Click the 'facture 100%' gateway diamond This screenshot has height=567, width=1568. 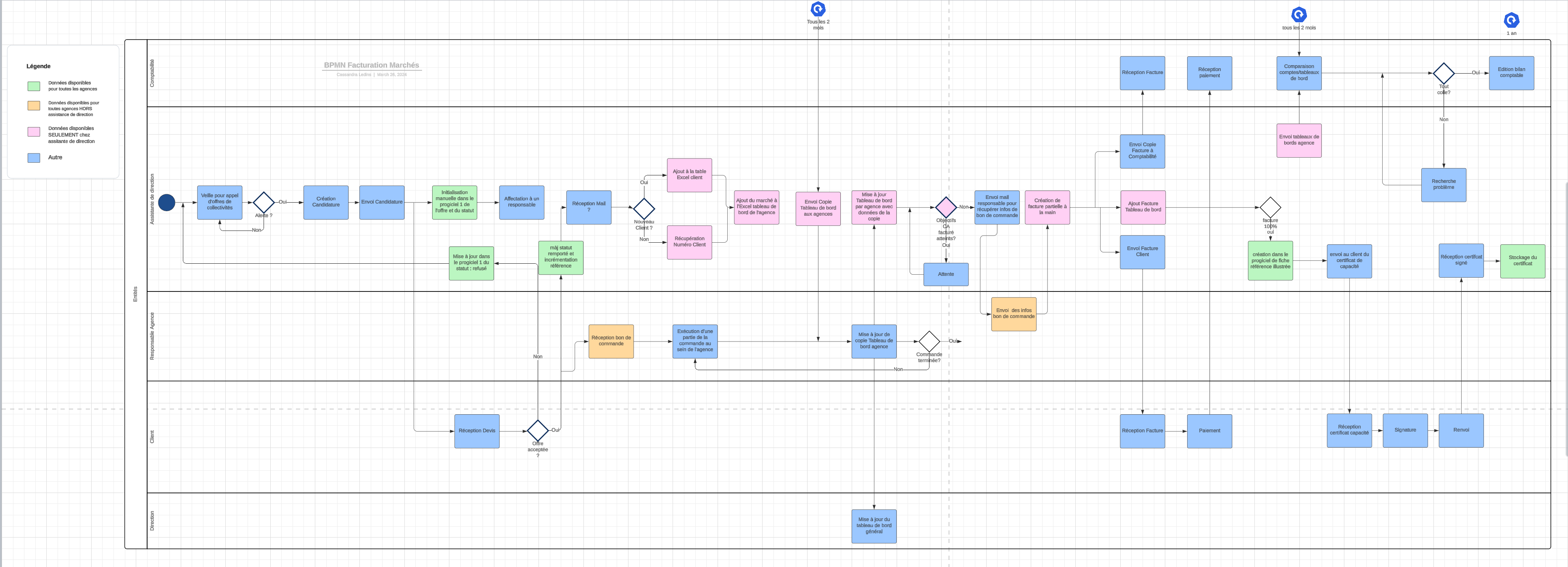pyautogui.click(x=1270, y=208)
